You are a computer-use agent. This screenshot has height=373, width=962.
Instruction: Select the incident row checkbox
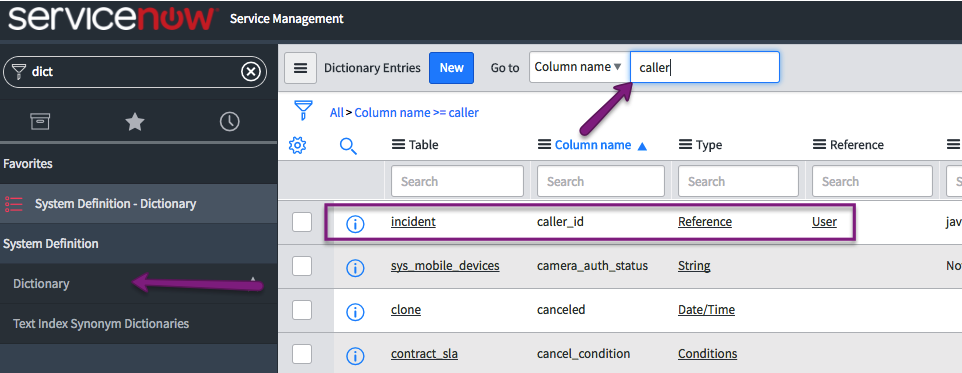(302, 221)
